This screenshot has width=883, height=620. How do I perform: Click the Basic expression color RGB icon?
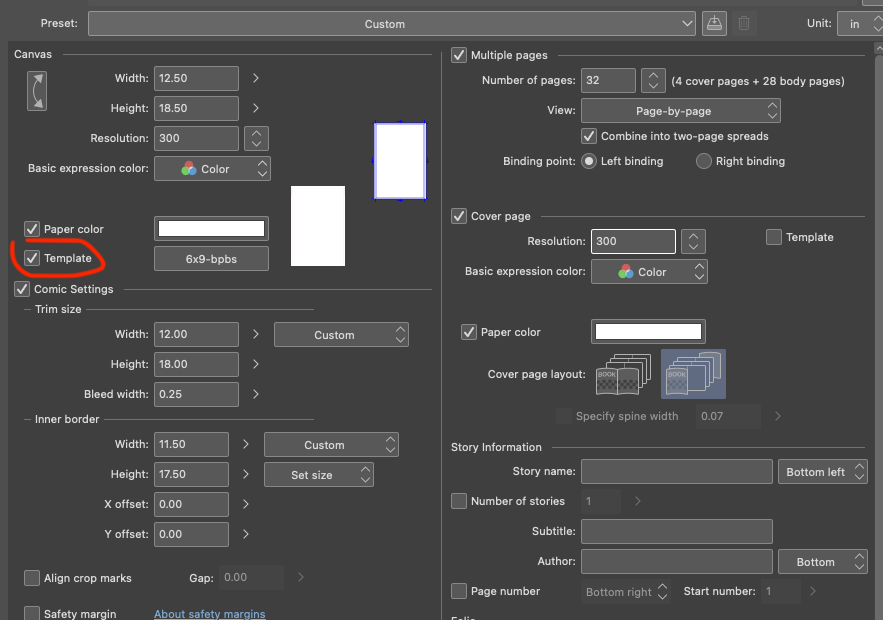coord(189,169)
